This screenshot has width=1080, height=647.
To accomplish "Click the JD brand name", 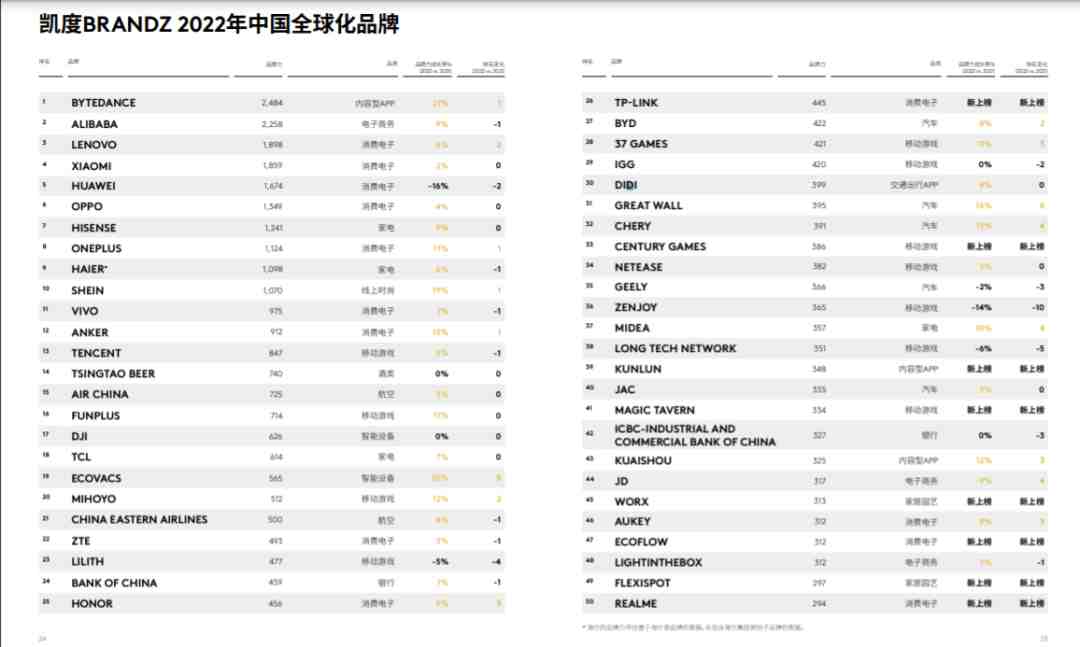I will tap(621, 482).
